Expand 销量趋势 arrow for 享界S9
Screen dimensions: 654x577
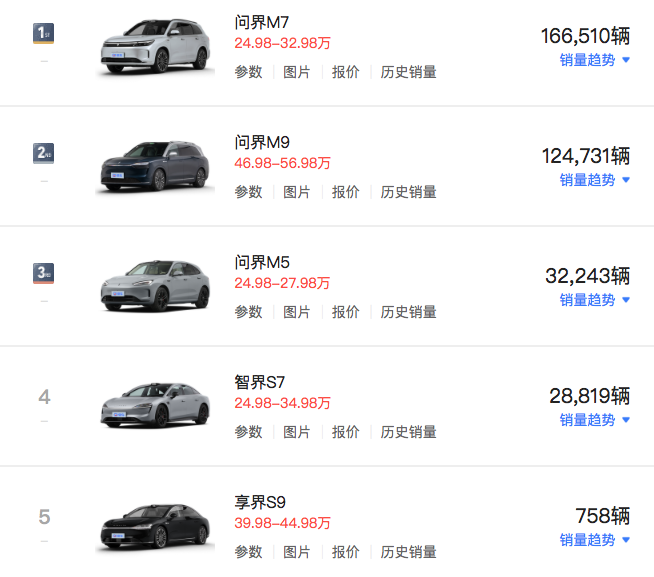click(626, 540)
